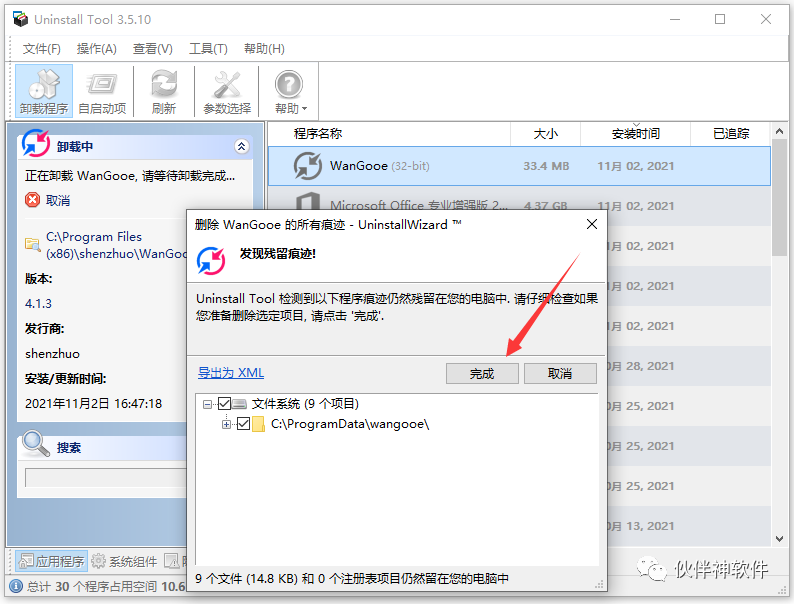The image size is (794, 604).
Task: Click the Uninstall Tool title bar icon
Action: tap(21, 19)
